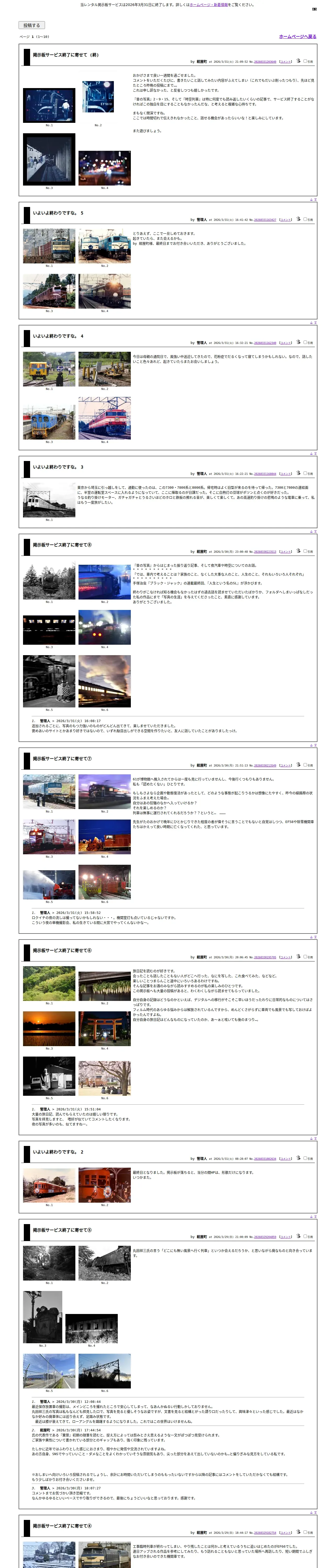
Task: Click trash icon on いよいよ終わりですな。4 post
Action: (x=298, y=342)
